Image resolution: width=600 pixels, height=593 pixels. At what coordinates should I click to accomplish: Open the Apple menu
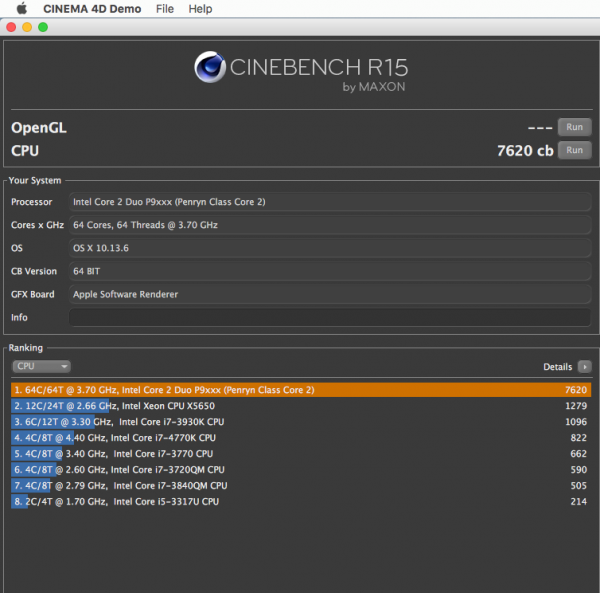(x=22, y=8)
